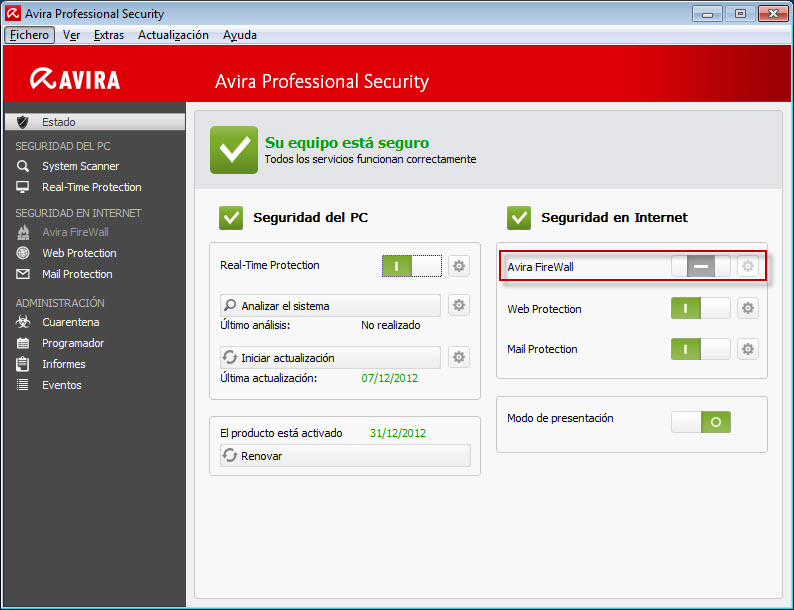This screenshot has width=794, height=610.
Task: Click the 07/12/2012 last update date
Action: (x=389, y=378)
